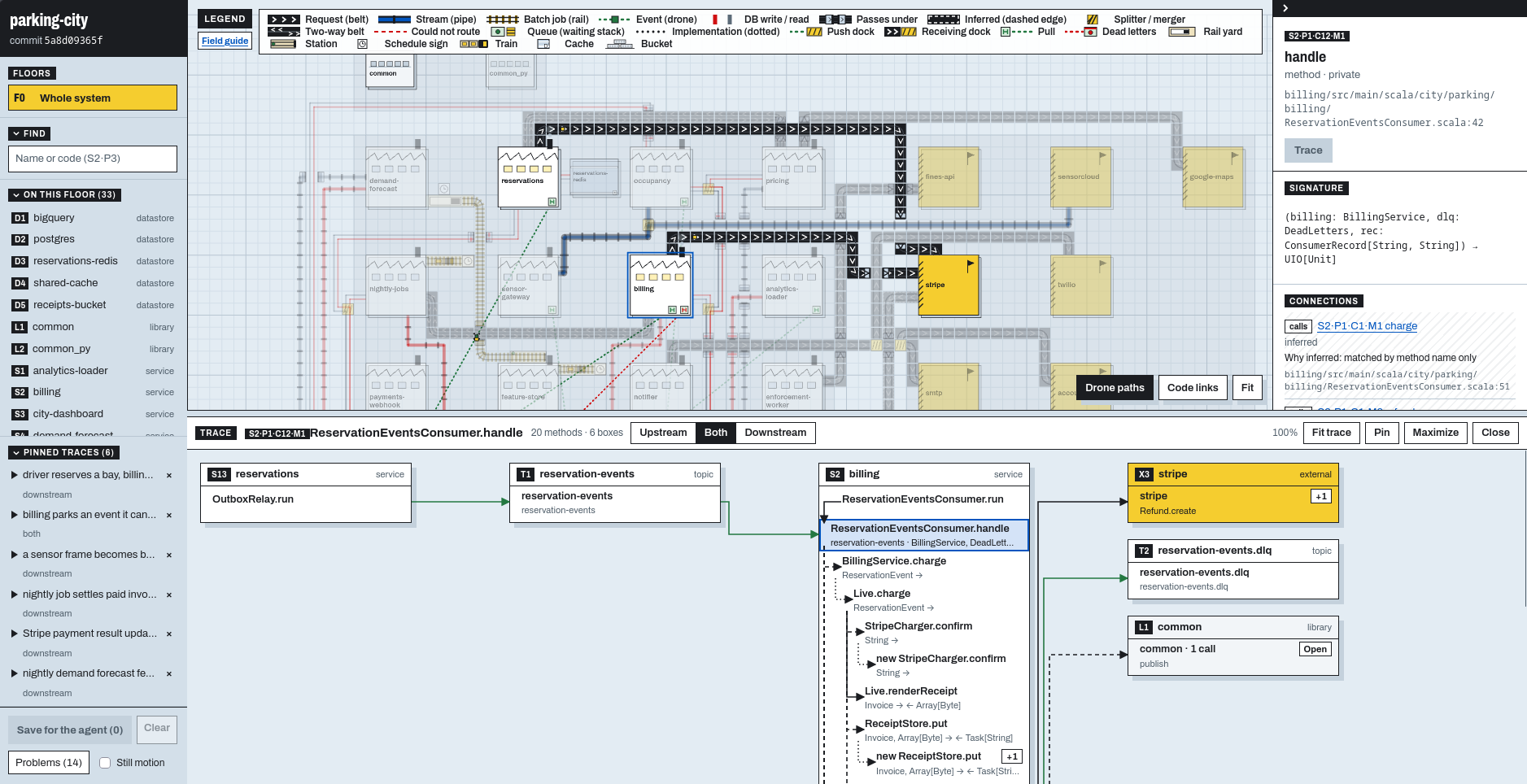The height and width of the screenshot is (784, 1527).
Task: Focus the Name or code search field
Action: (93, 159)
